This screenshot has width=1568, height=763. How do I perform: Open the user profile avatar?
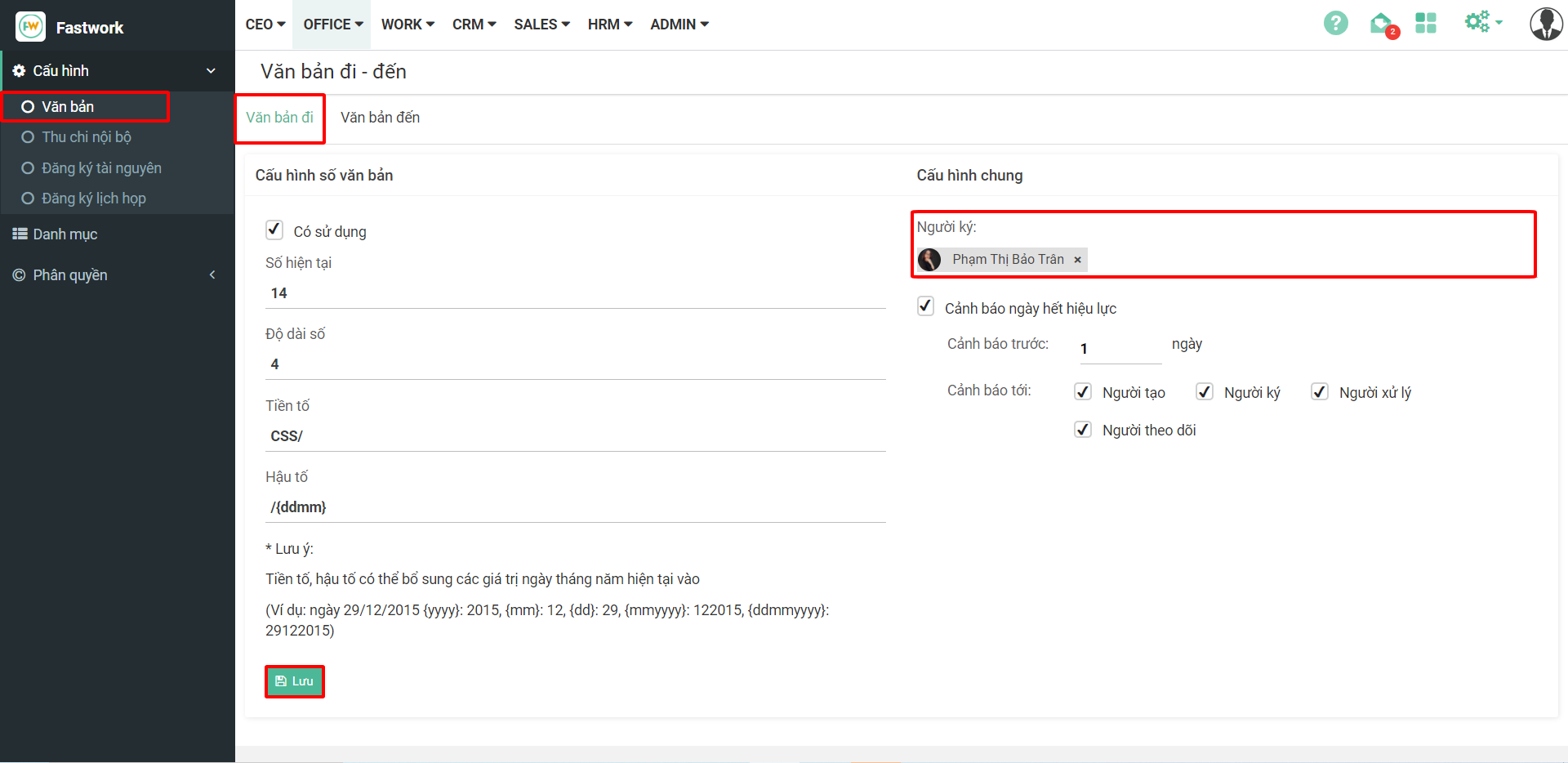tap(1545, 24)
